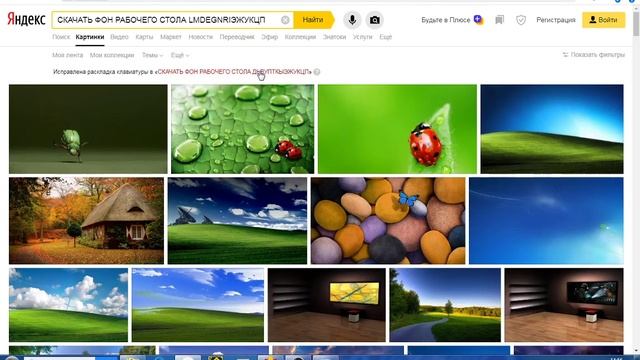Open the Новости tab
Image resolution: width=640 pixels, height=360 pixels.
(x=200, y=37)
